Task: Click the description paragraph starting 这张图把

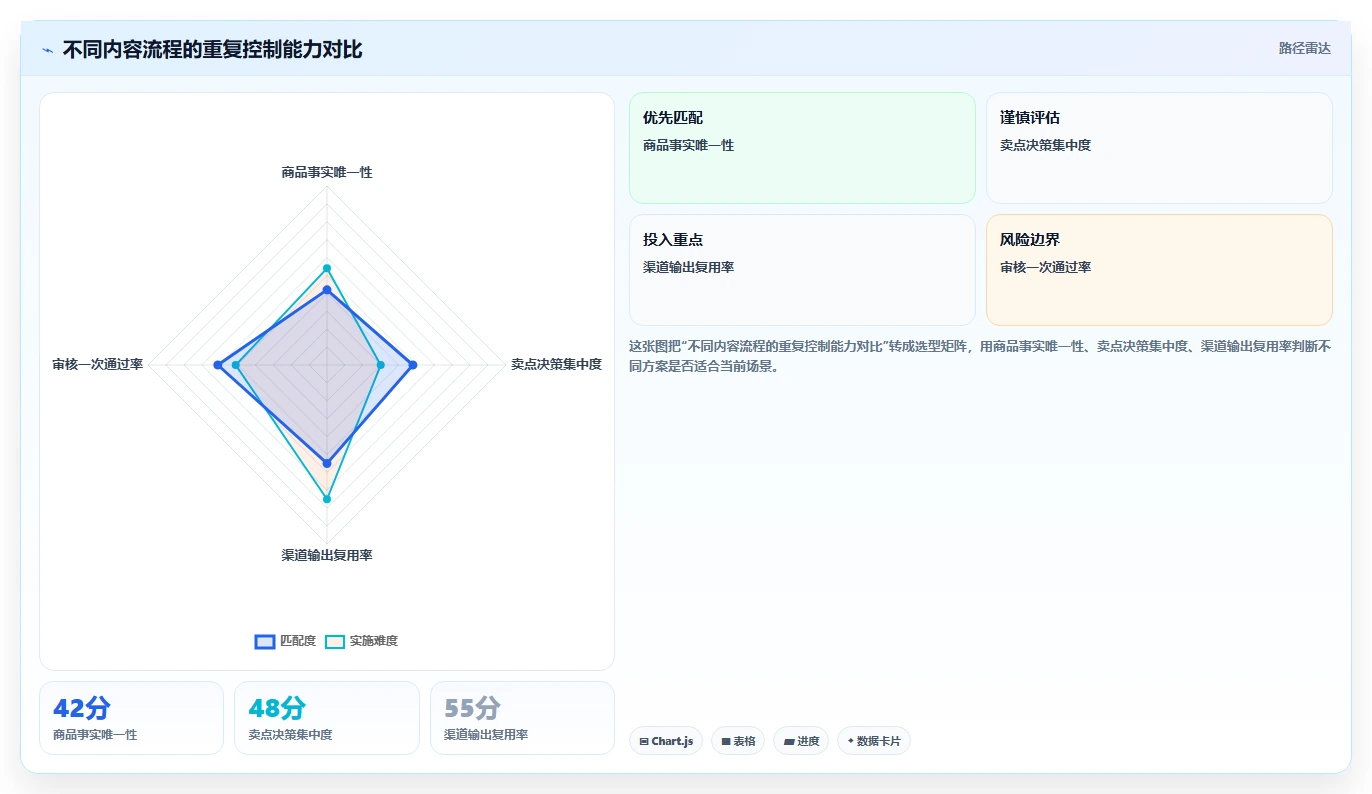Action: pos(980,355)
